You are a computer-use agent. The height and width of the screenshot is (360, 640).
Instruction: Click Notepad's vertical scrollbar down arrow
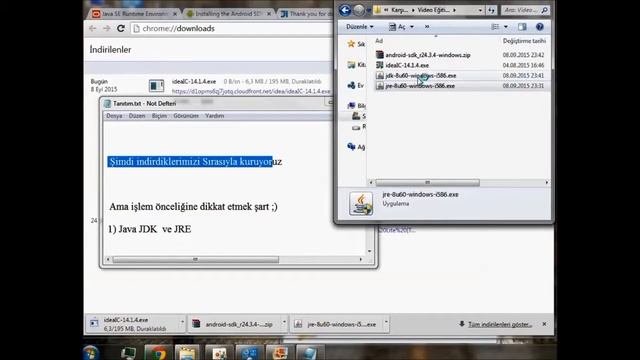(369, 251)
